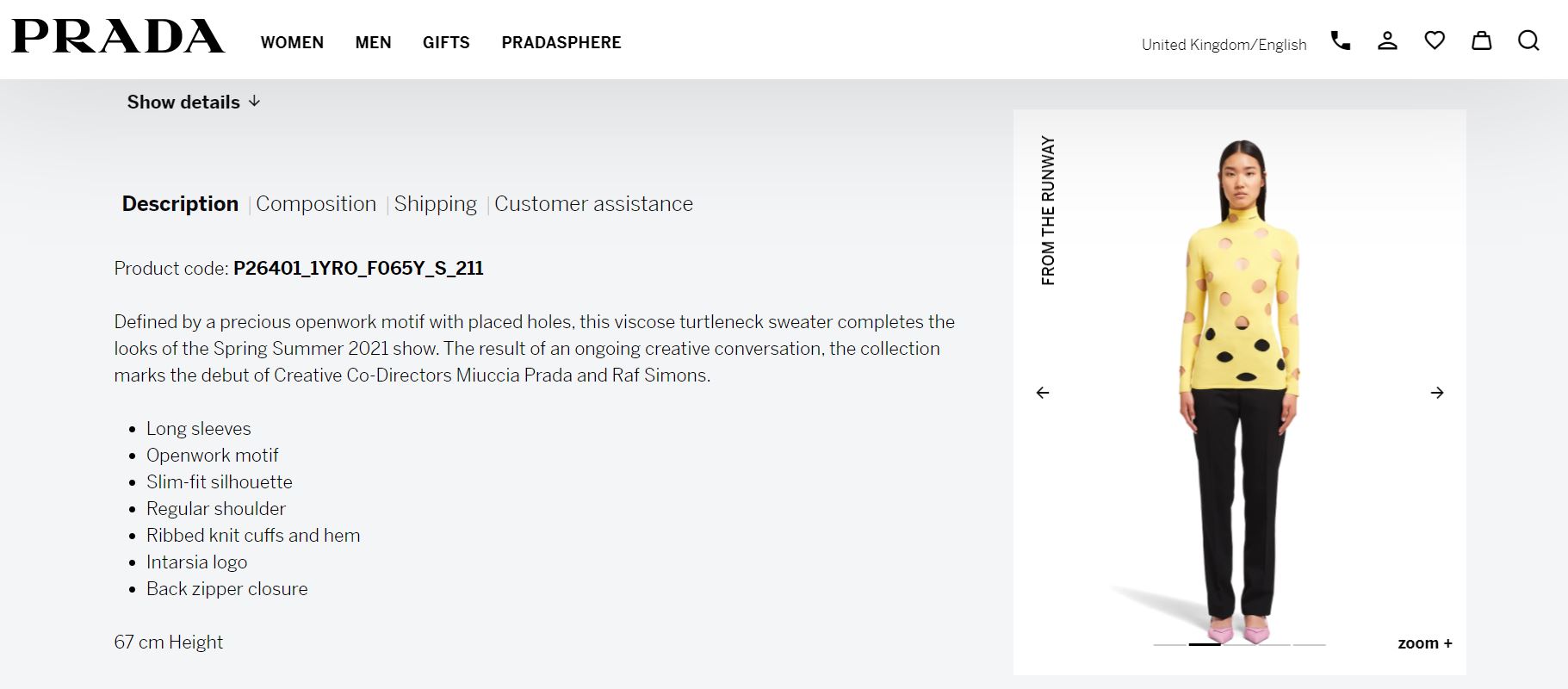Open the WOMEN menu
1568x689 pixels.
click(292, 42)
